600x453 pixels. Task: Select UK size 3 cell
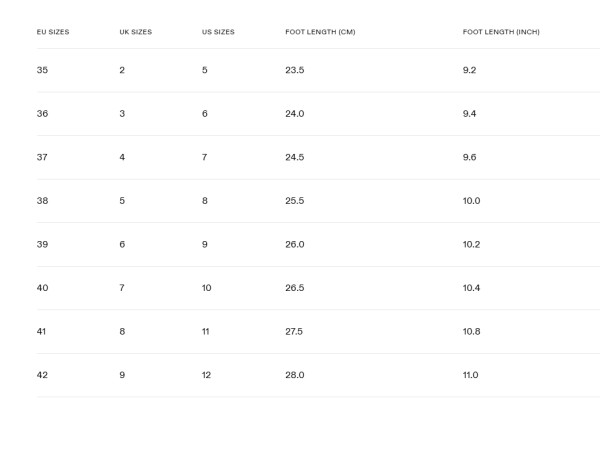(x=122, y=114)
